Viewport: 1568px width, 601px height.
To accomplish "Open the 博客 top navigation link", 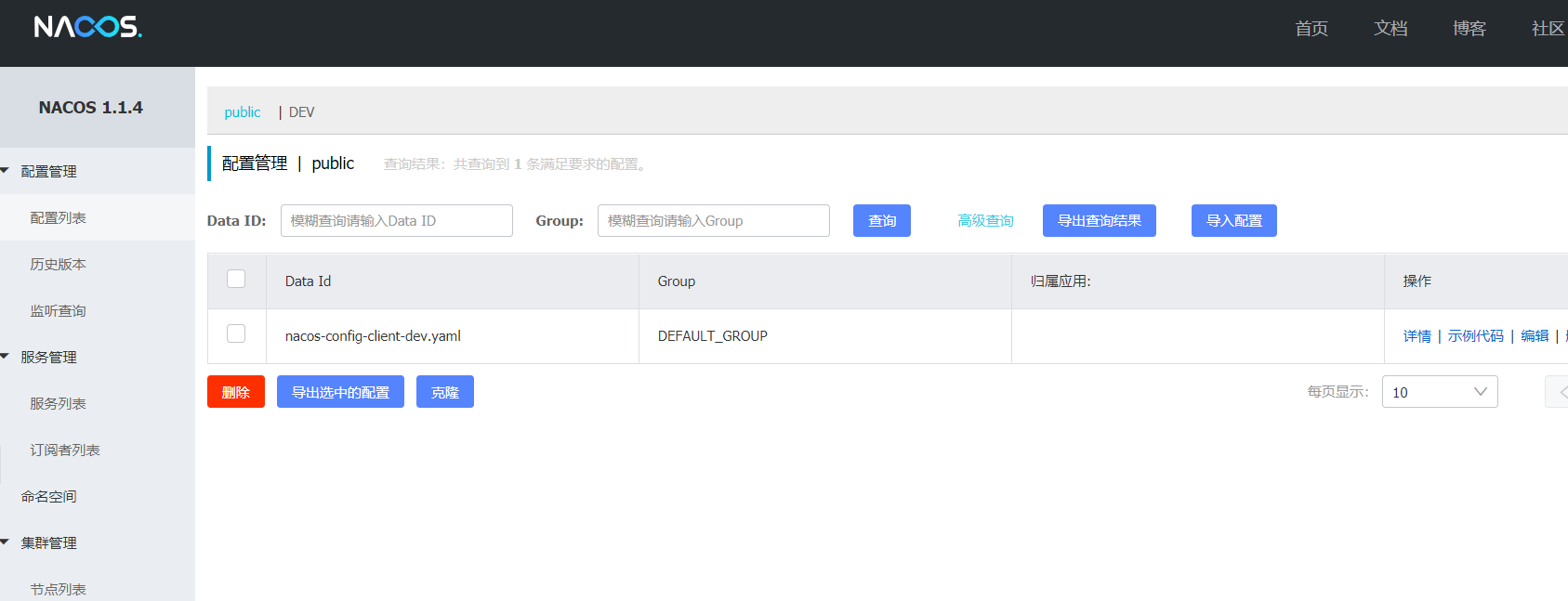I will 1469,29.
